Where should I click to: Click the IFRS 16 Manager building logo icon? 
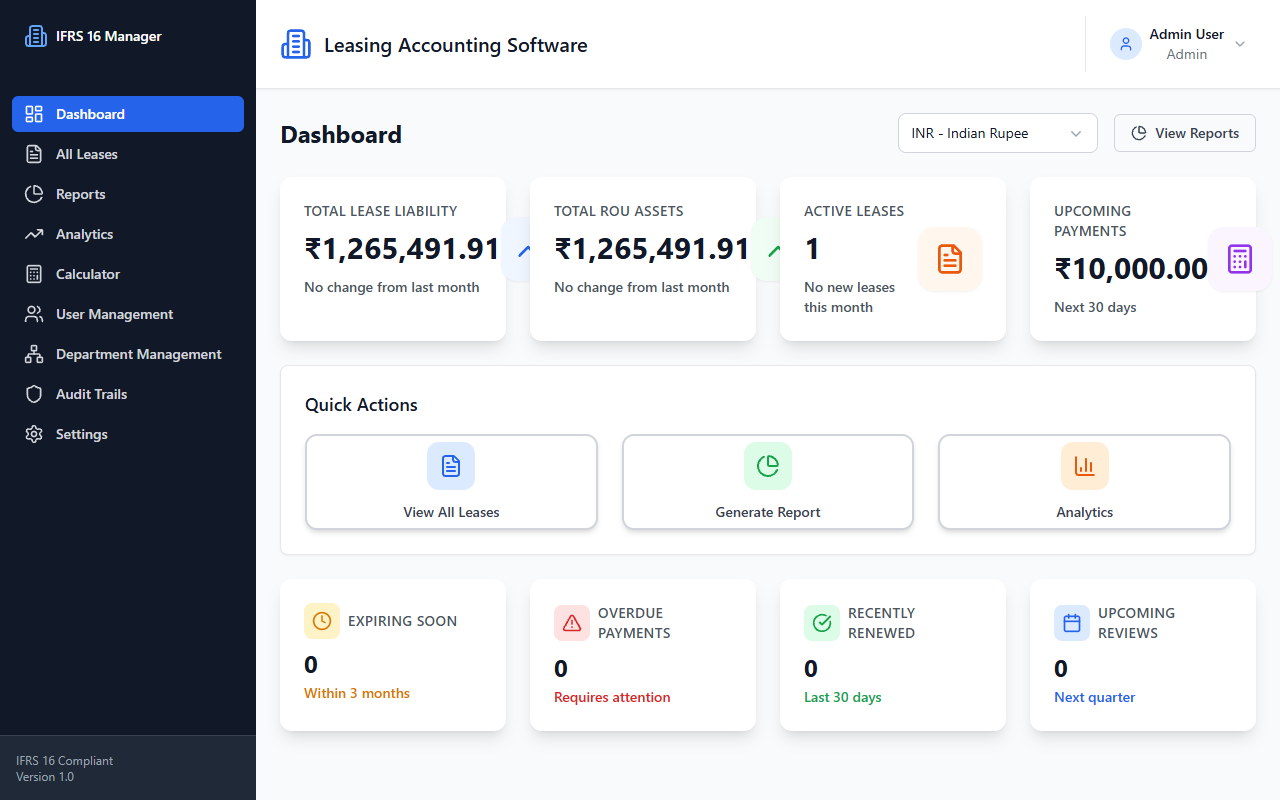(36, 36)
